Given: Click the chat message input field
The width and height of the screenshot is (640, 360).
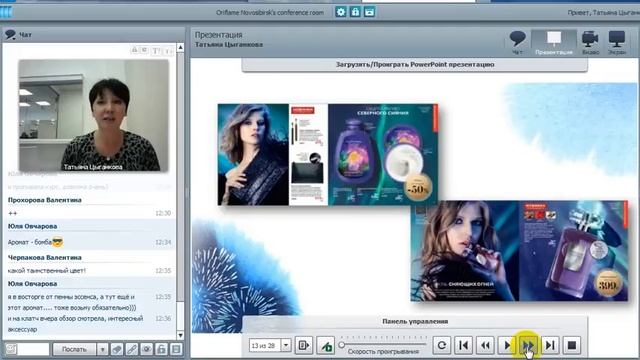Looking at the screenshot, I should 33,349.
